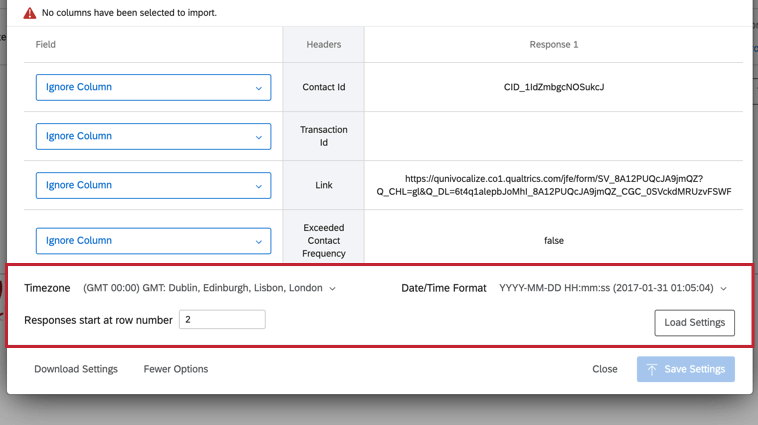Open the Transaction Id field dropdown
758x425 pixels.
coord(153,136)
